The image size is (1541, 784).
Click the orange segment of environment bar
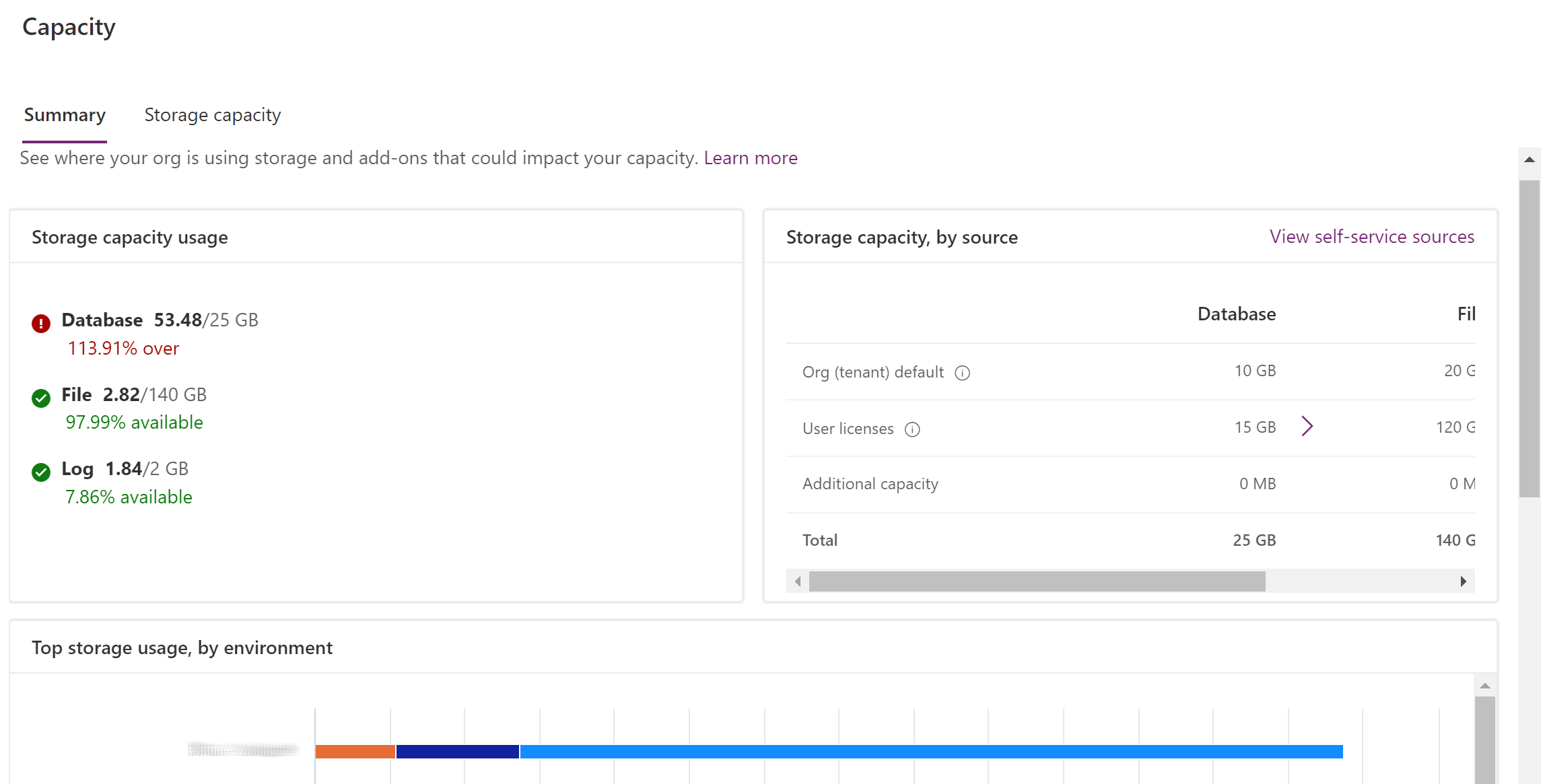tap(355, 752)
